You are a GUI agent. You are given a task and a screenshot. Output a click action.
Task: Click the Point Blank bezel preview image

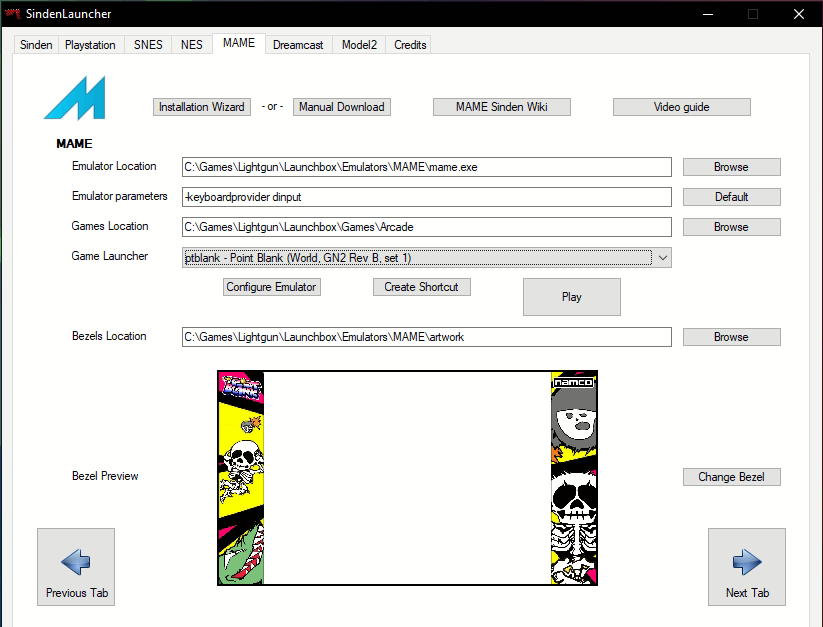[x=407, y=478]
